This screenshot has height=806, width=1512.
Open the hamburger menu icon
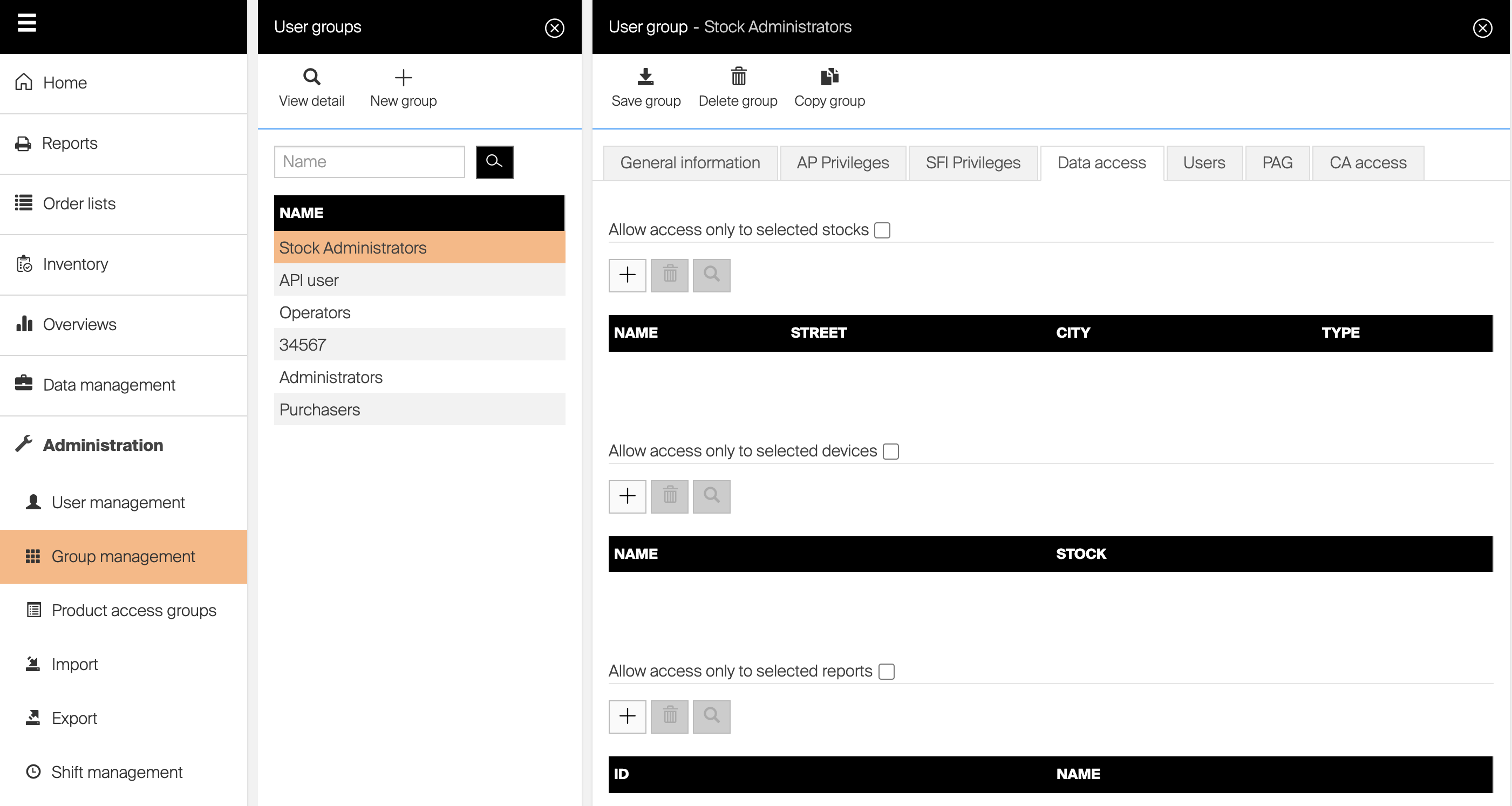click(26, 22)
